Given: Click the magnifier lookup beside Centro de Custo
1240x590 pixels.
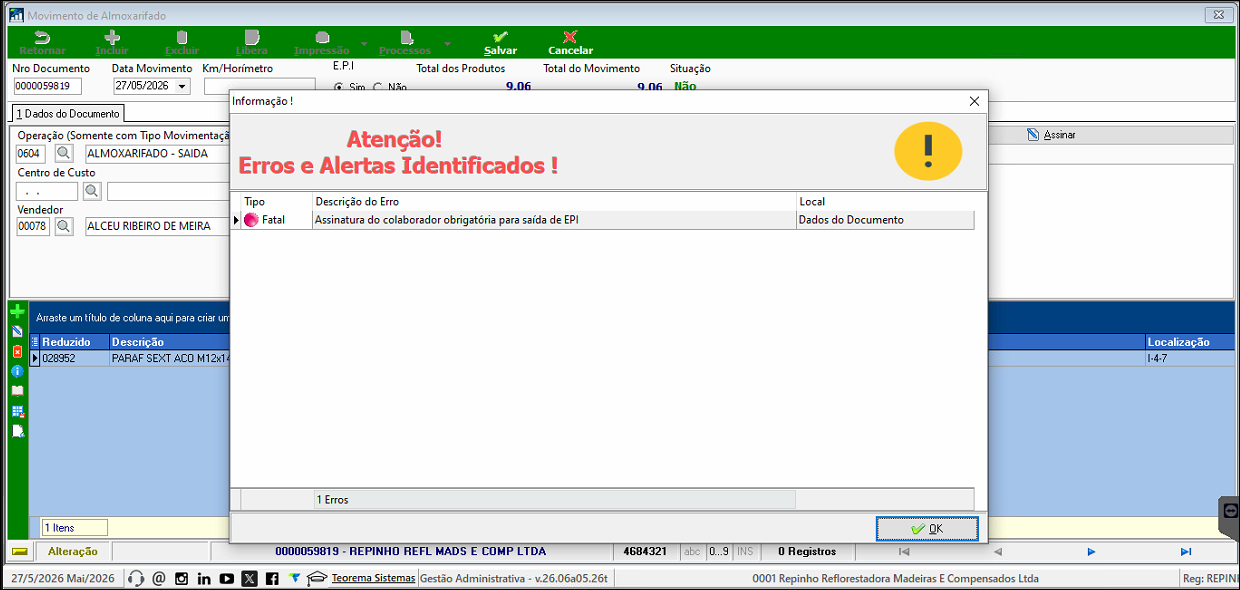Looking at the screenshot, I should tap(91, 190).
